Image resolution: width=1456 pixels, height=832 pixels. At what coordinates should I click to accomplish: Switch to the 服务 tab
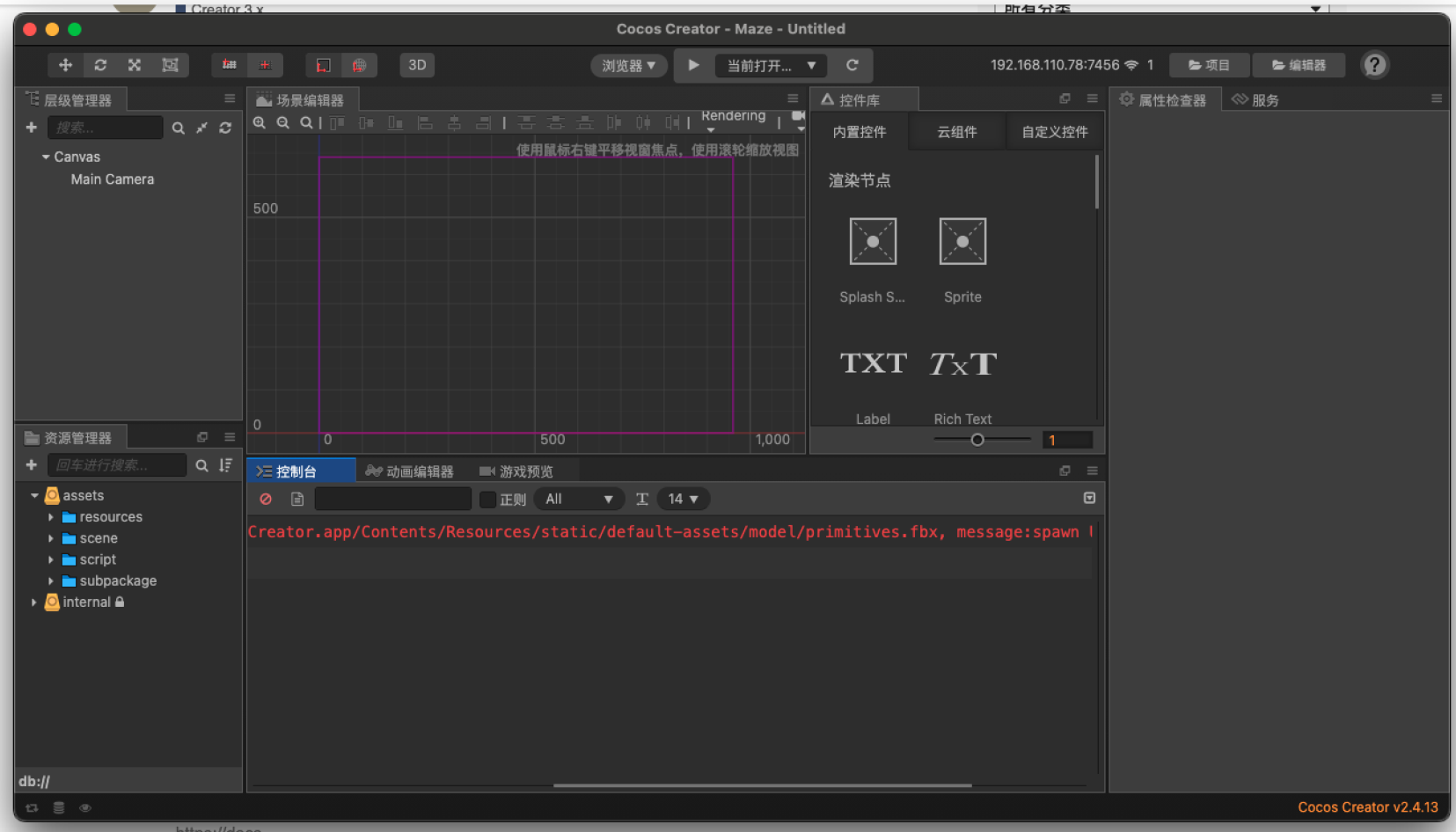click(x=1255, y=100)
